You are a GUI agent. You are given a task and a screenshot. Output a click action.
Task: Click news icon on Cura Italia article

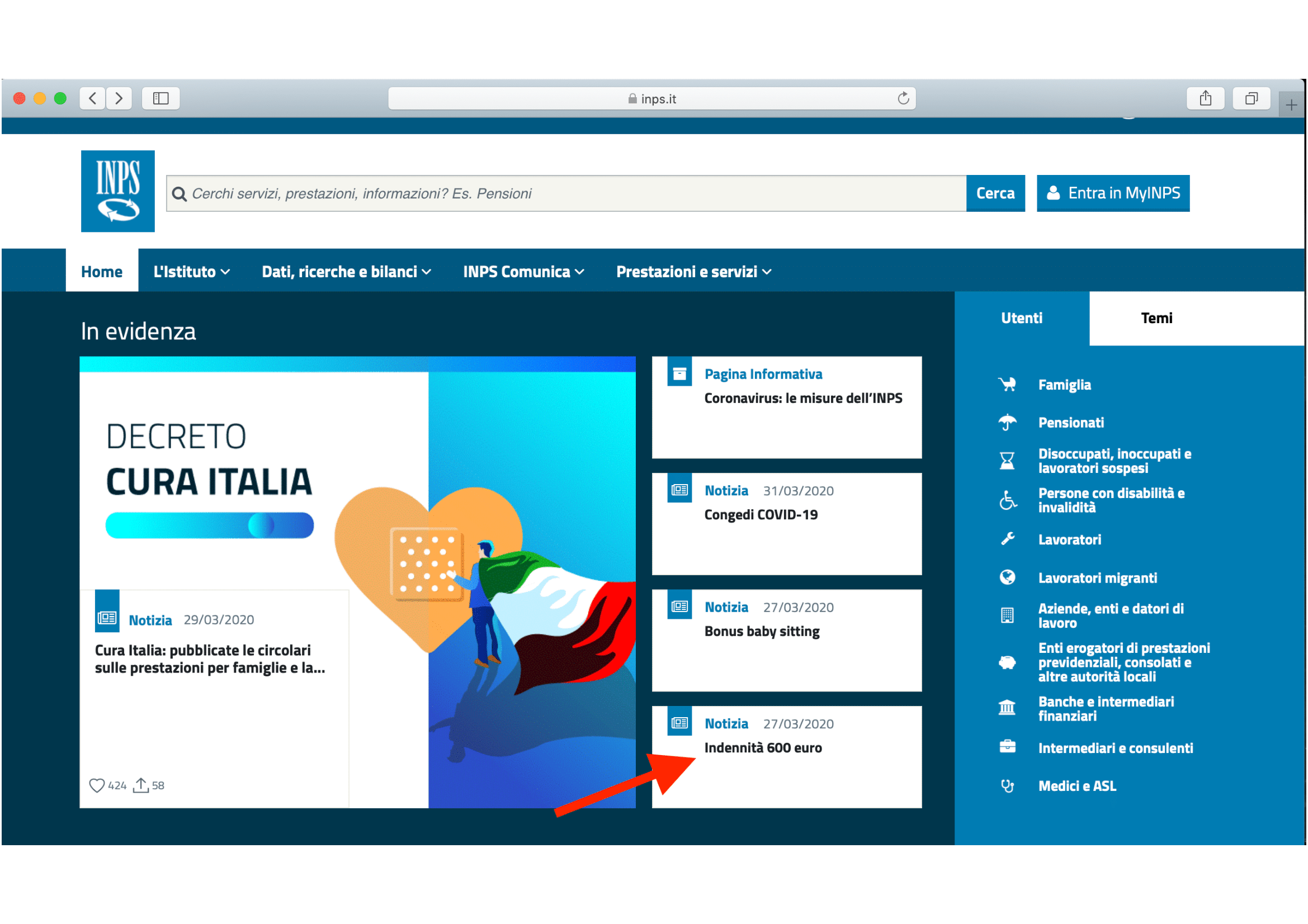click(x=107, y=612)
